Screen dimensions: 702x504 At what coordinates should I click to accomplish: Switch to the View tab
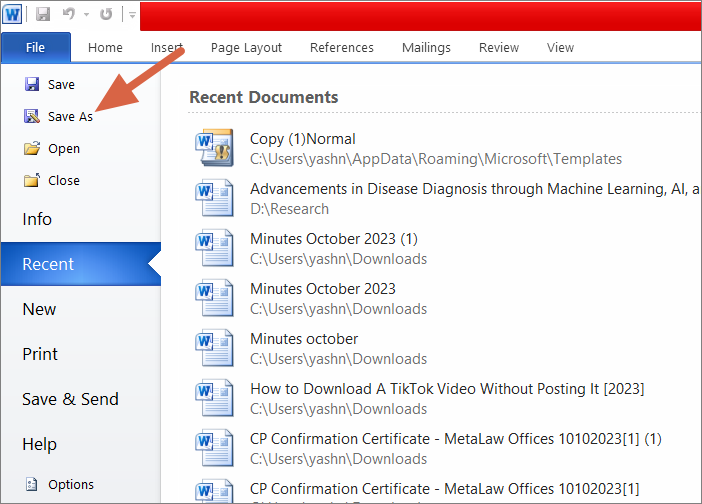(x=560, y=47)
